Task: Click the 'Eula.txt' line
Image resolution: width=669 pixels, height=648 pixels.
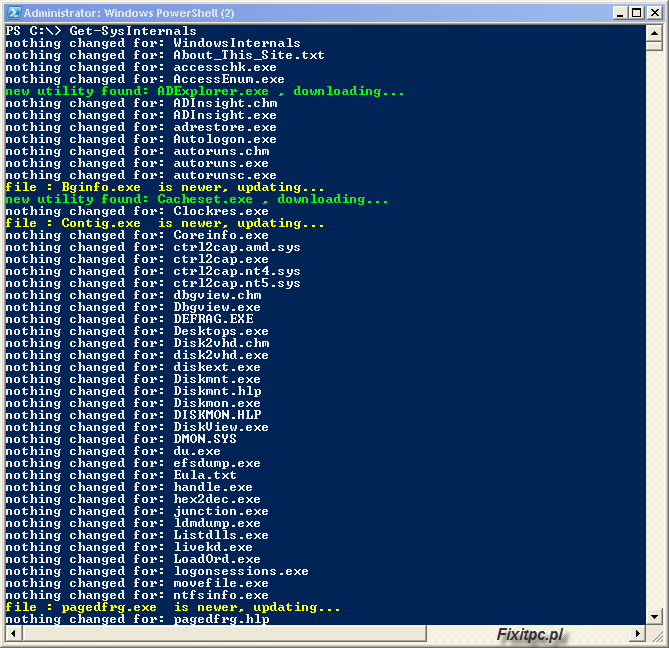Action: pyautogui.click(x=121, y=475)
